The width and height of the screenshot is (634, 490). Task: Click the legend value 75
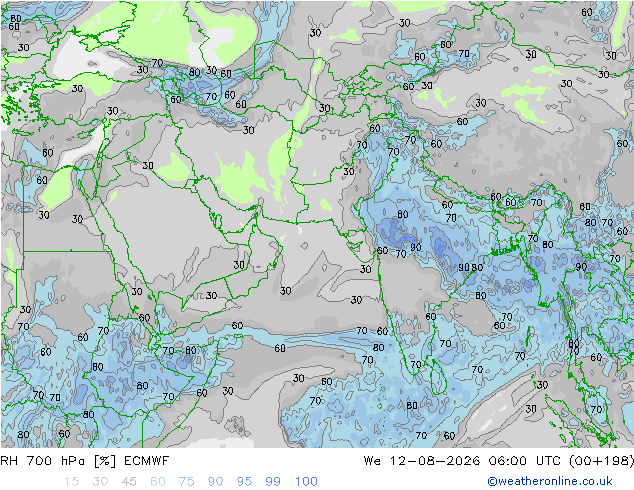click(186, 481)
